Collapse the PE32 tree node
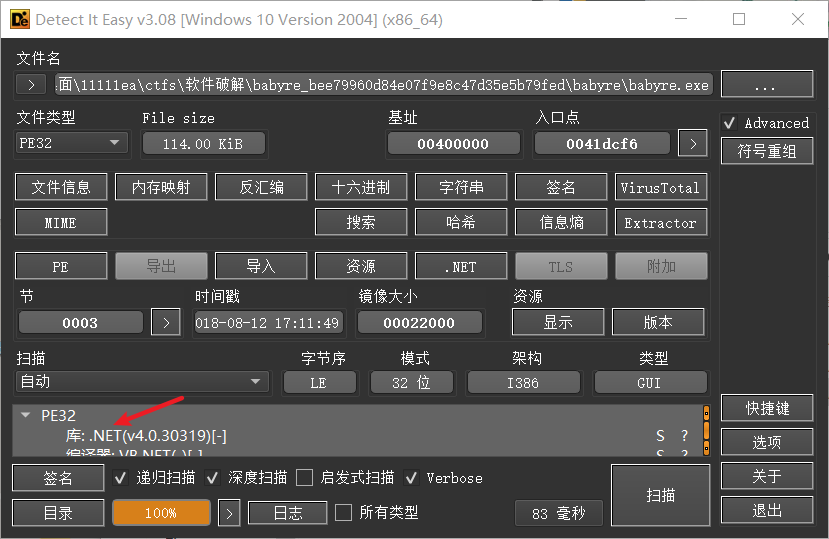This screenshot has height=539, width=829. click(x=25, y=415)
